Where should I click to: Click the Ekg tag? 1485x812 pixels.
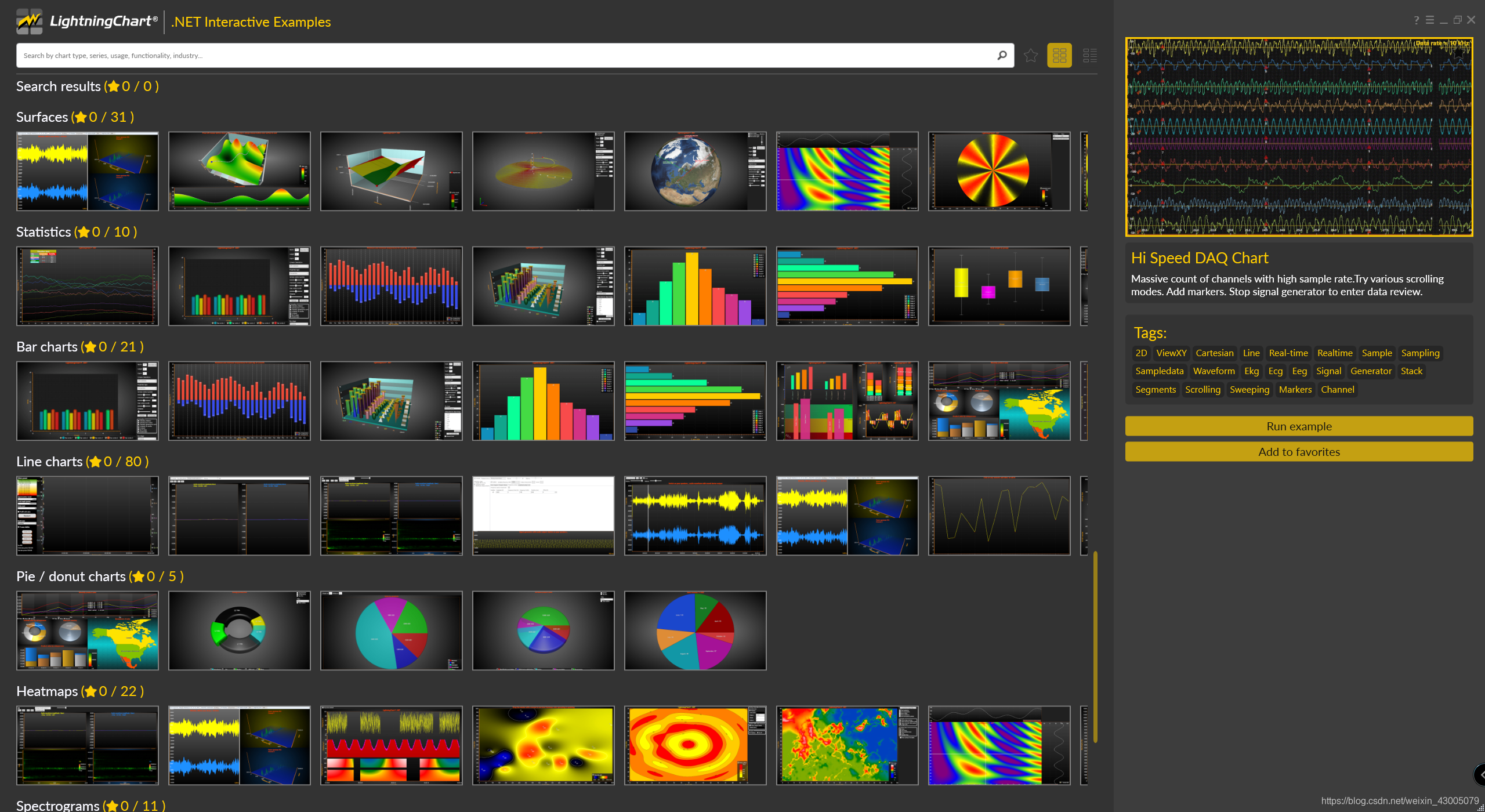coord(1251,371)
